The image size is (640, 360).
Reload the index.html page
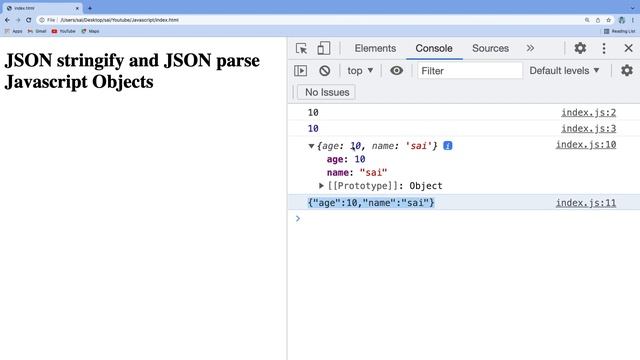[x=29, y=20]
